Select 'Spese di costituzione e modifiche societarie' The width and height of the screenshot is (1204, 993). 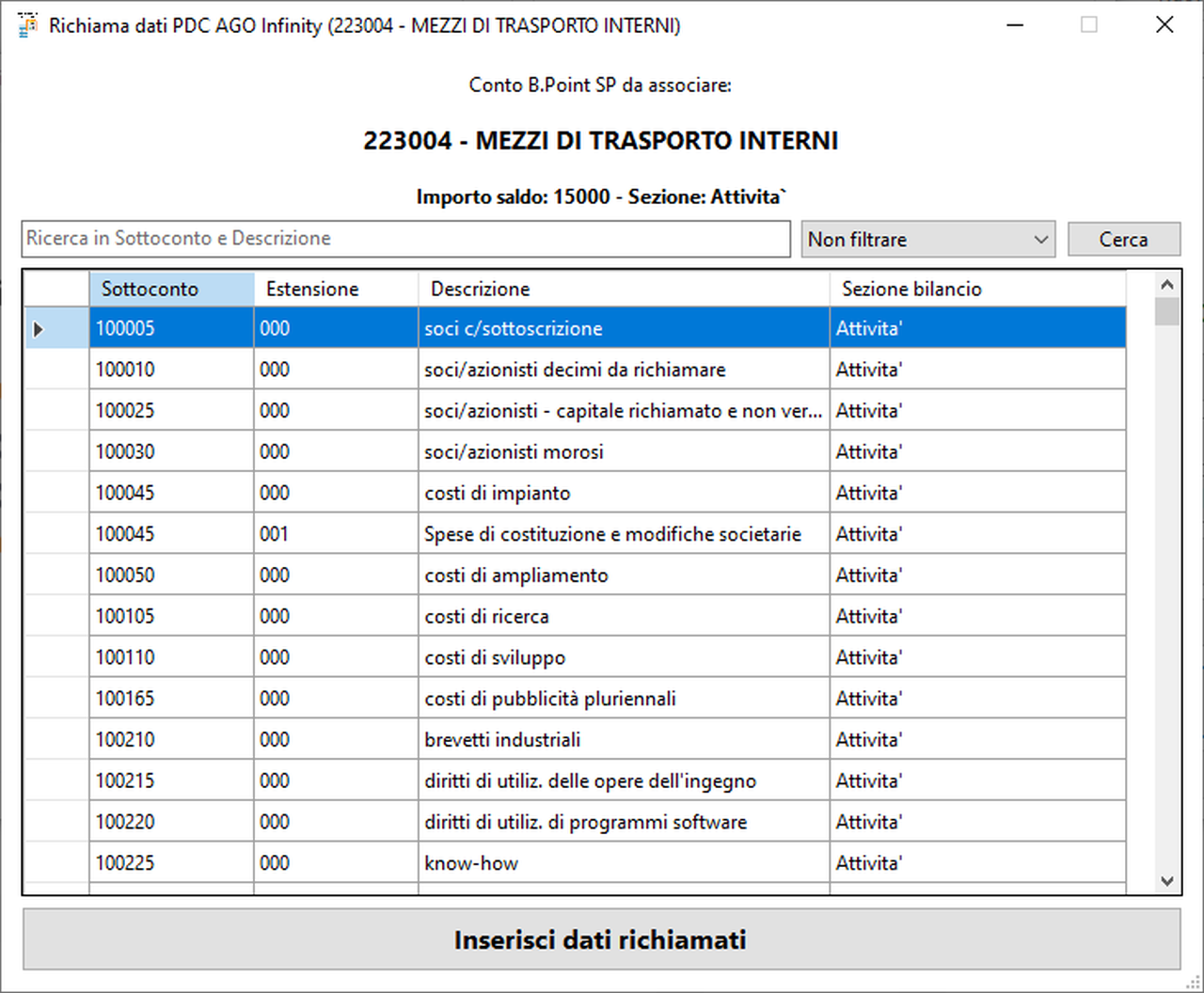[x=625, y=534]
